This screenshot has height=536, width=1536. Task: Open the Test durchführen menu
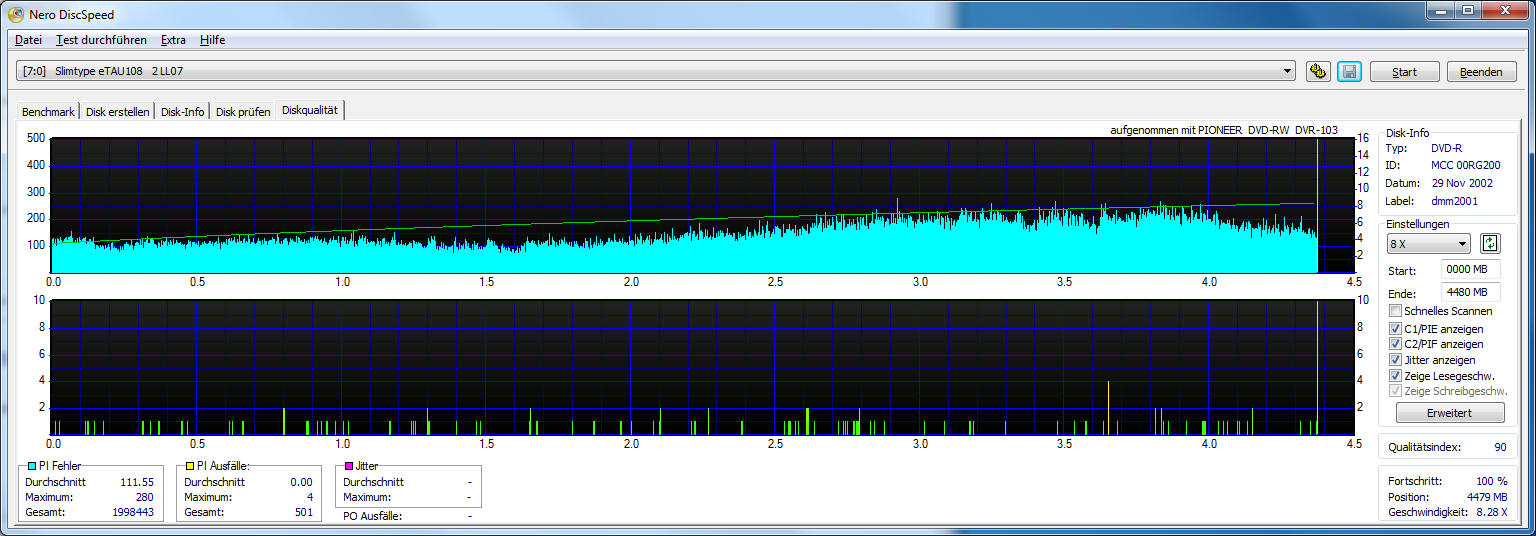pos(101,40)
